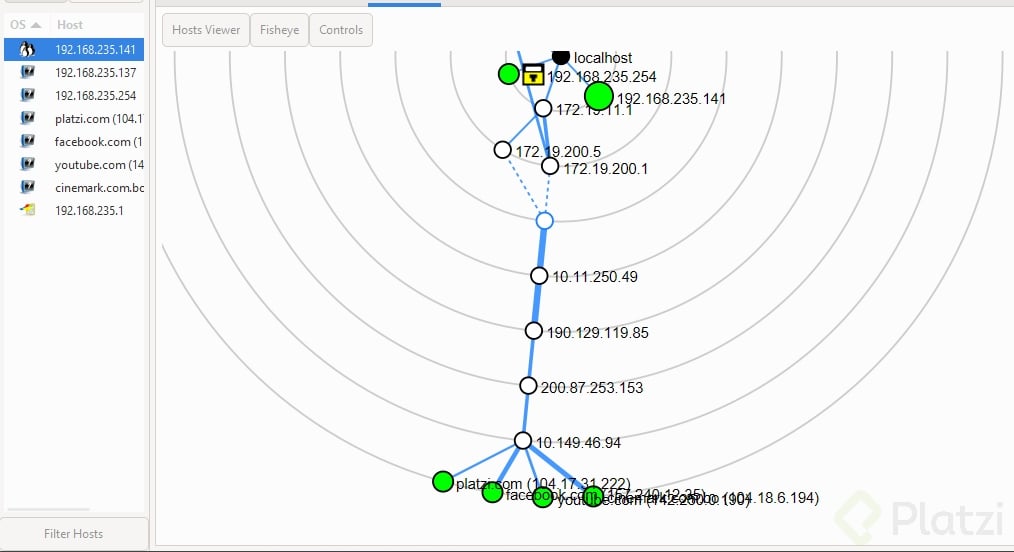Select host 192.168.235.137 in the list

click(x=74, y=72)
